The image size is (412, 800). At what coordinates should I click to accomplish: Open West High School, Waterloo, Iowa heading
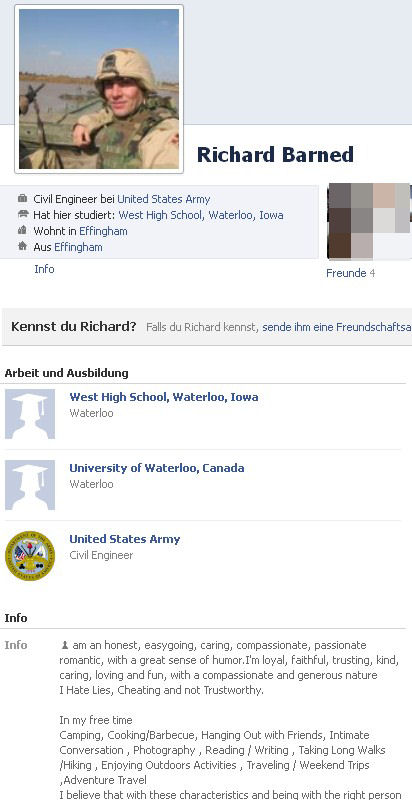(x=164, y=397)
